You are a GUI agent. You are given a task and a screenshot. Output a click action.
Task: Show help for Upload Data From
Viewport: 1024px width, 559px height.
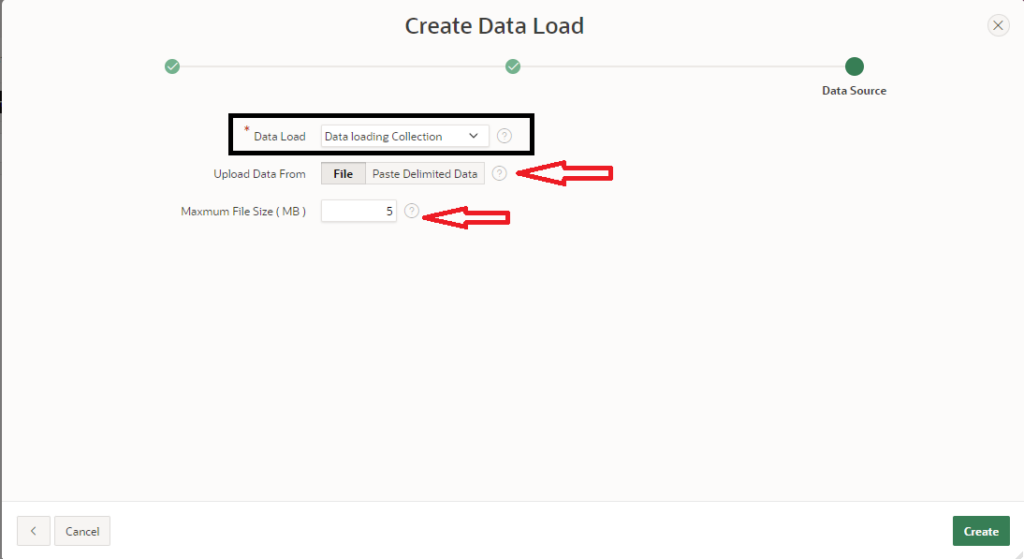(x=499, y=174)
